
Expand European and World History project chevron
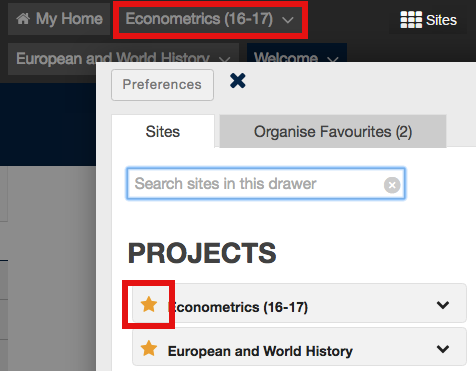(443, 349)
